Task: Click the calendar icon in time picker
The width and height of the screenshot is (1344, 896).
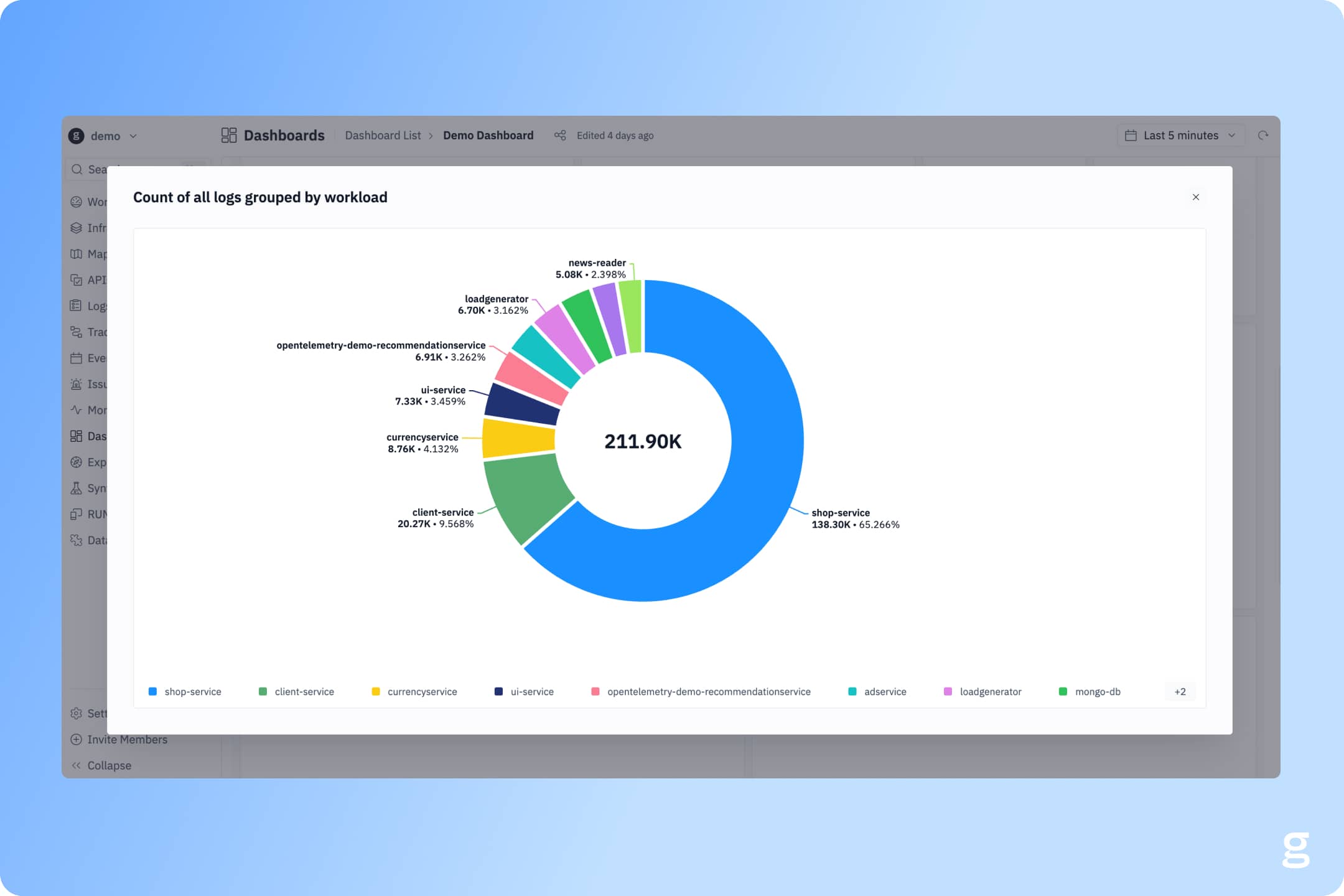Action: [1131, 136]
